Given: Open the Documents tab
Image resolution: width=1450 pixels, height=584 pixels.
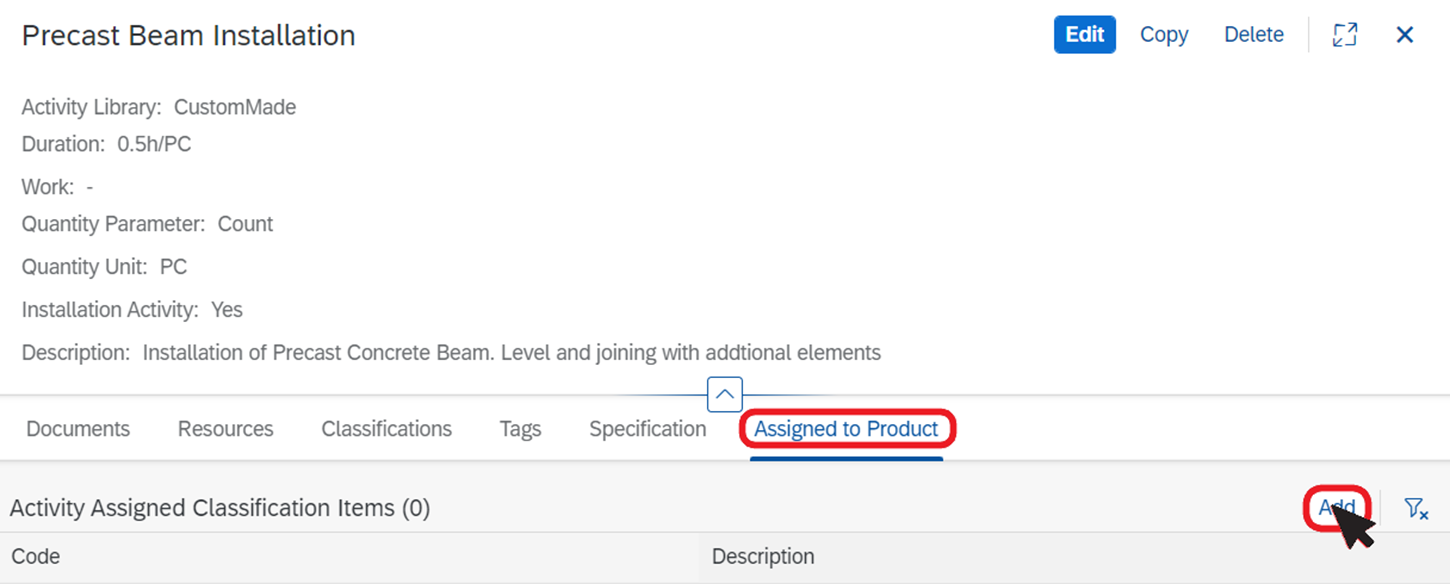Looking at the screenshot, I should (78, 429).
